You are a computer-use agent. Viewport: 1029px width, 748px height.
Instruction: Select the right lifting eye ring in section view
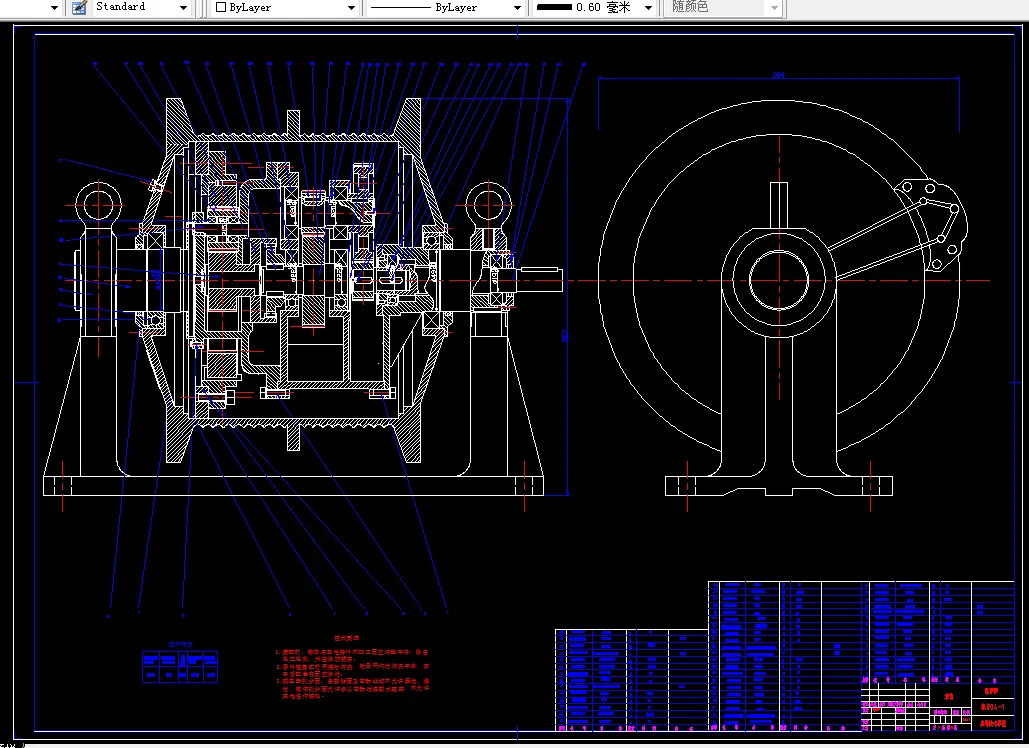click(x=487, y=204)
